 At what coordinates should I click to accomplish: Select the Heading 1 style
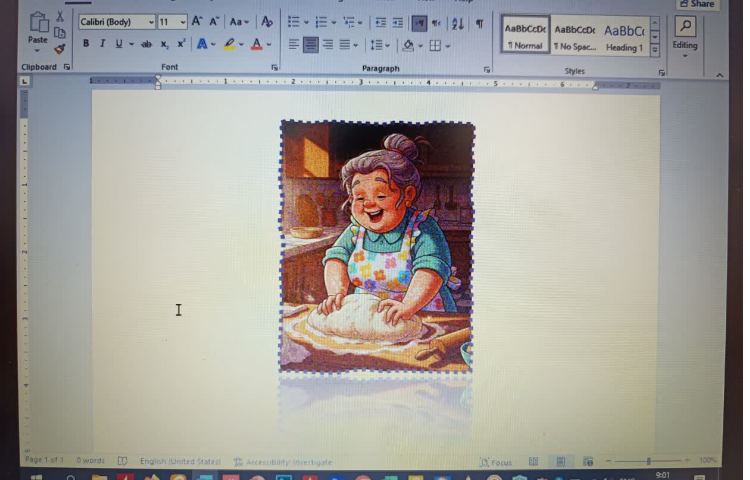(x=623, y=35)
